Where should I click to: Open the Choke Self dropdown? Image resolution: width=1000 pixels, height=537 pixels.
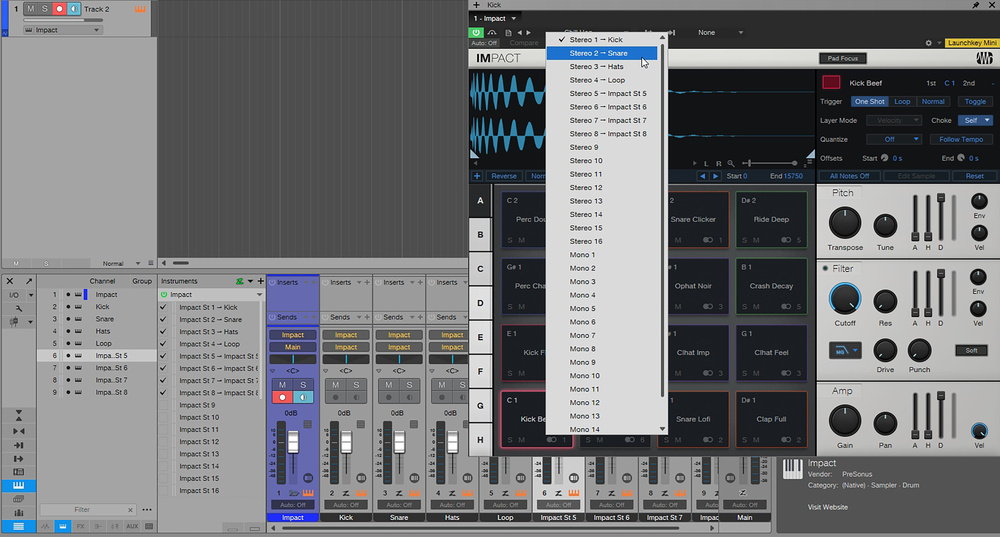coord(974,120)
